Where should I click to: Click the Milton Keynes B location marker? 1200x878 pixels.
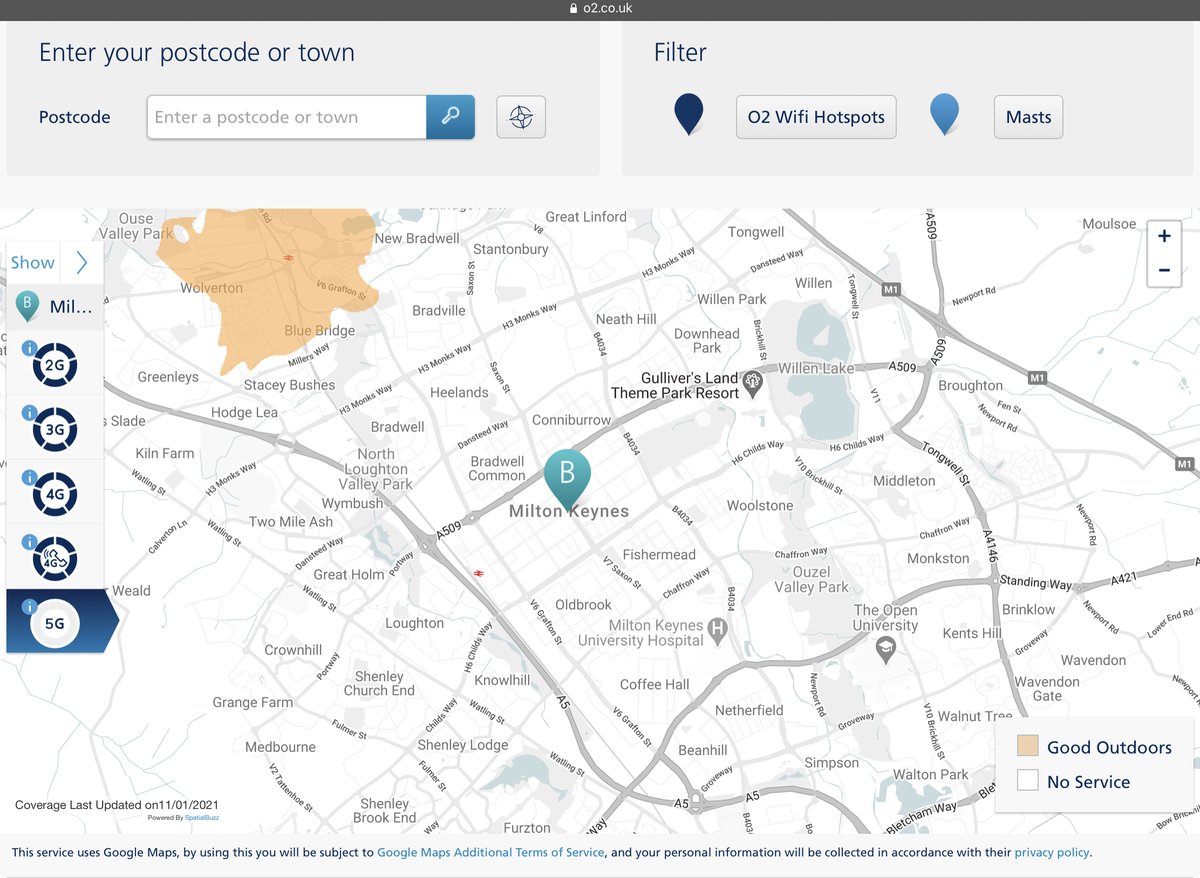click(567, 478)
